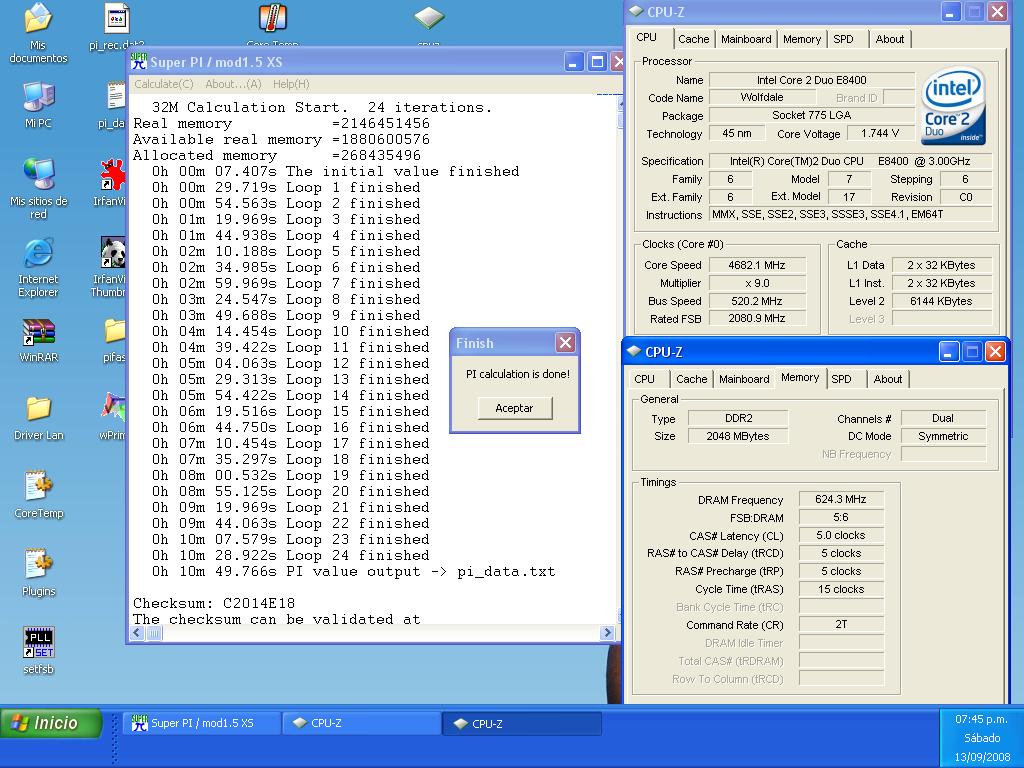Click Aceptar in Finish dialog
This screenshot has height=768, width=1024.
pos(515,408)
